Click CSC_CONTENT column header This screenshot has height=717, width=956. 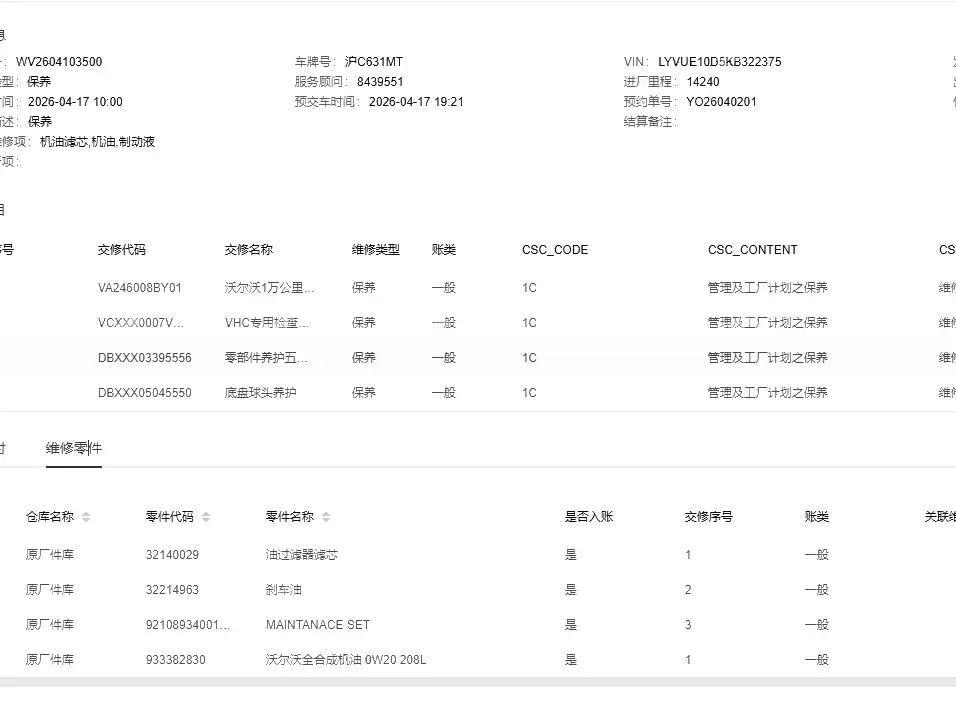(x=752, y=250)
